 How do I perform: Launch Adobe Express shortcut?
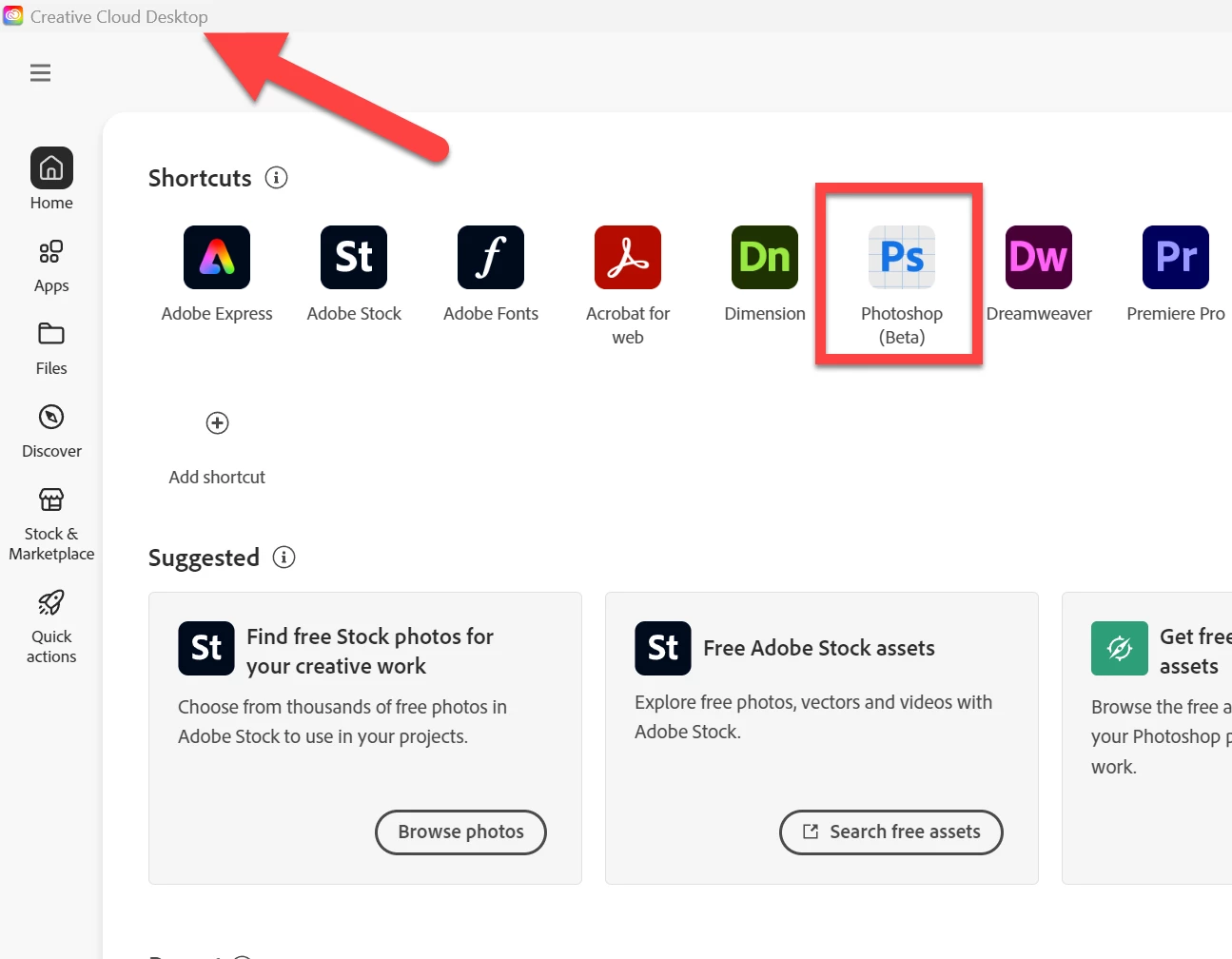click(x=217, y=274)
